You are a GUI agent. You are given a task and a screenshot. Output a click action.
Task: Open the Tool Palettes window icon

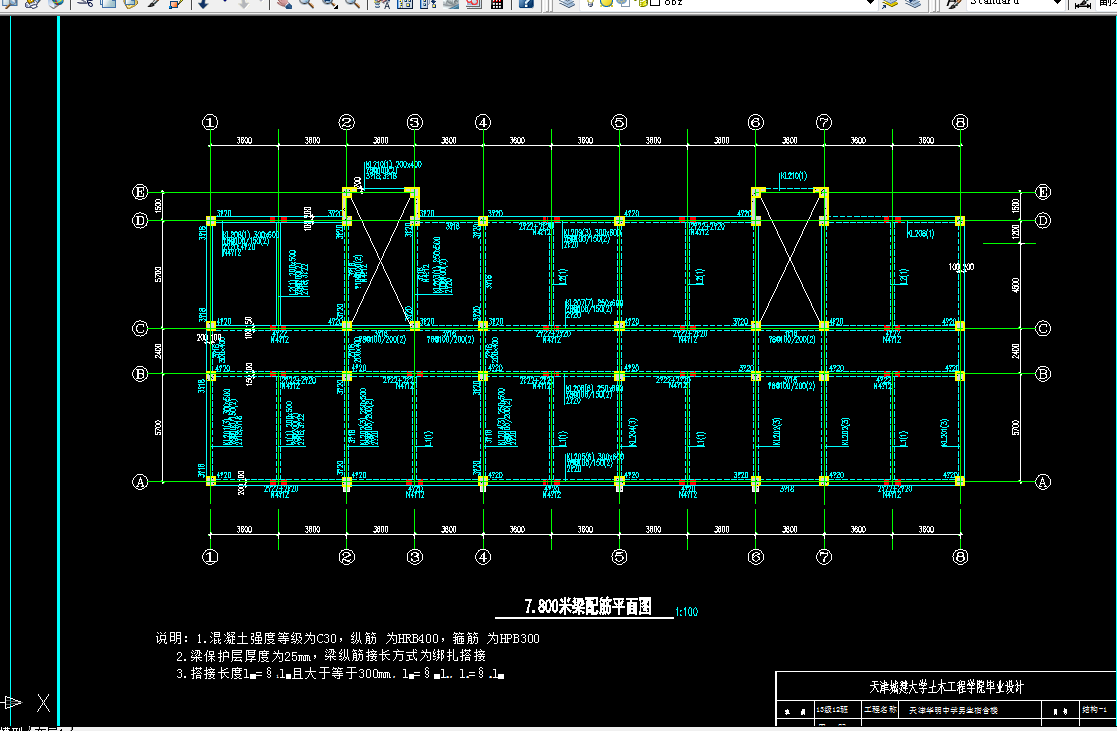coord(428,4)
